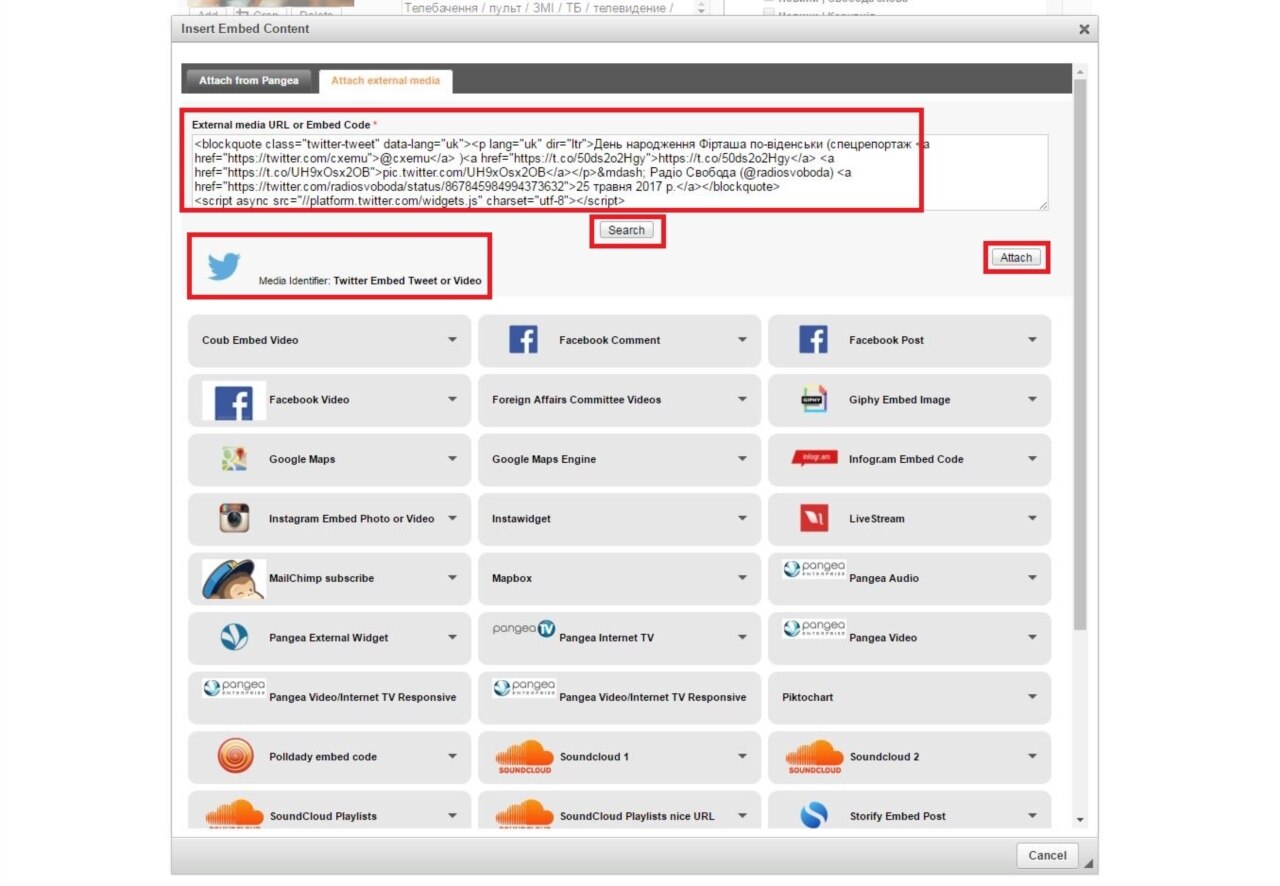This screenshot has width=1280, height=886.
Task: Select the SoundCloud Playlists nice URL icon
Action: (525, 814)
